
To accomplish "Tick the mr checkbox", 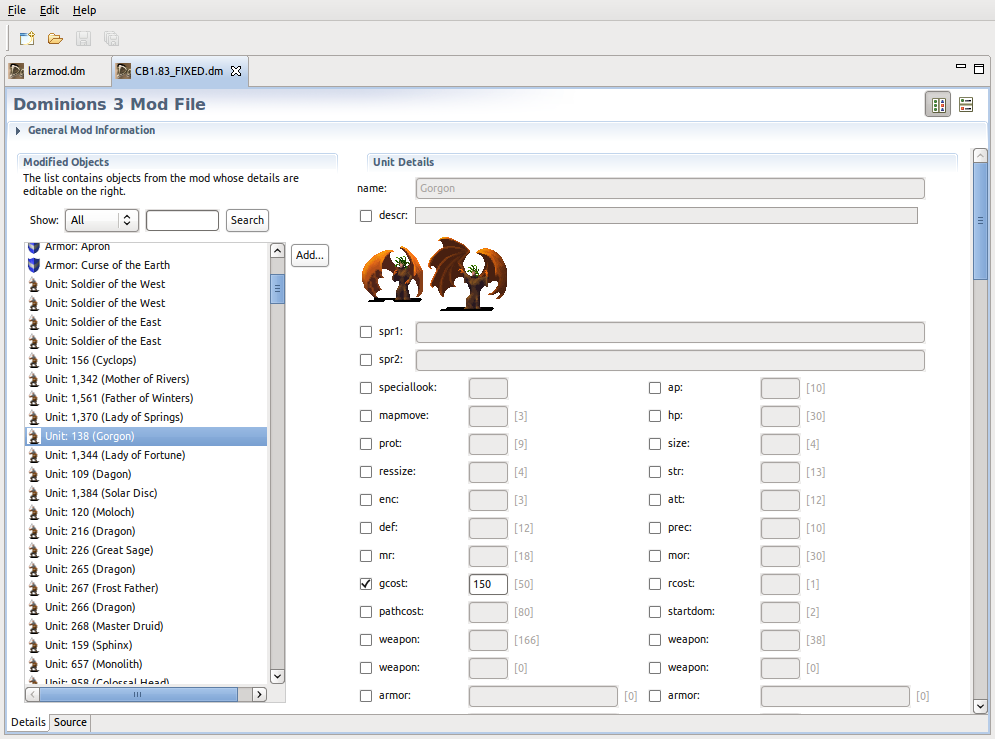I will (x=366, y=556).
